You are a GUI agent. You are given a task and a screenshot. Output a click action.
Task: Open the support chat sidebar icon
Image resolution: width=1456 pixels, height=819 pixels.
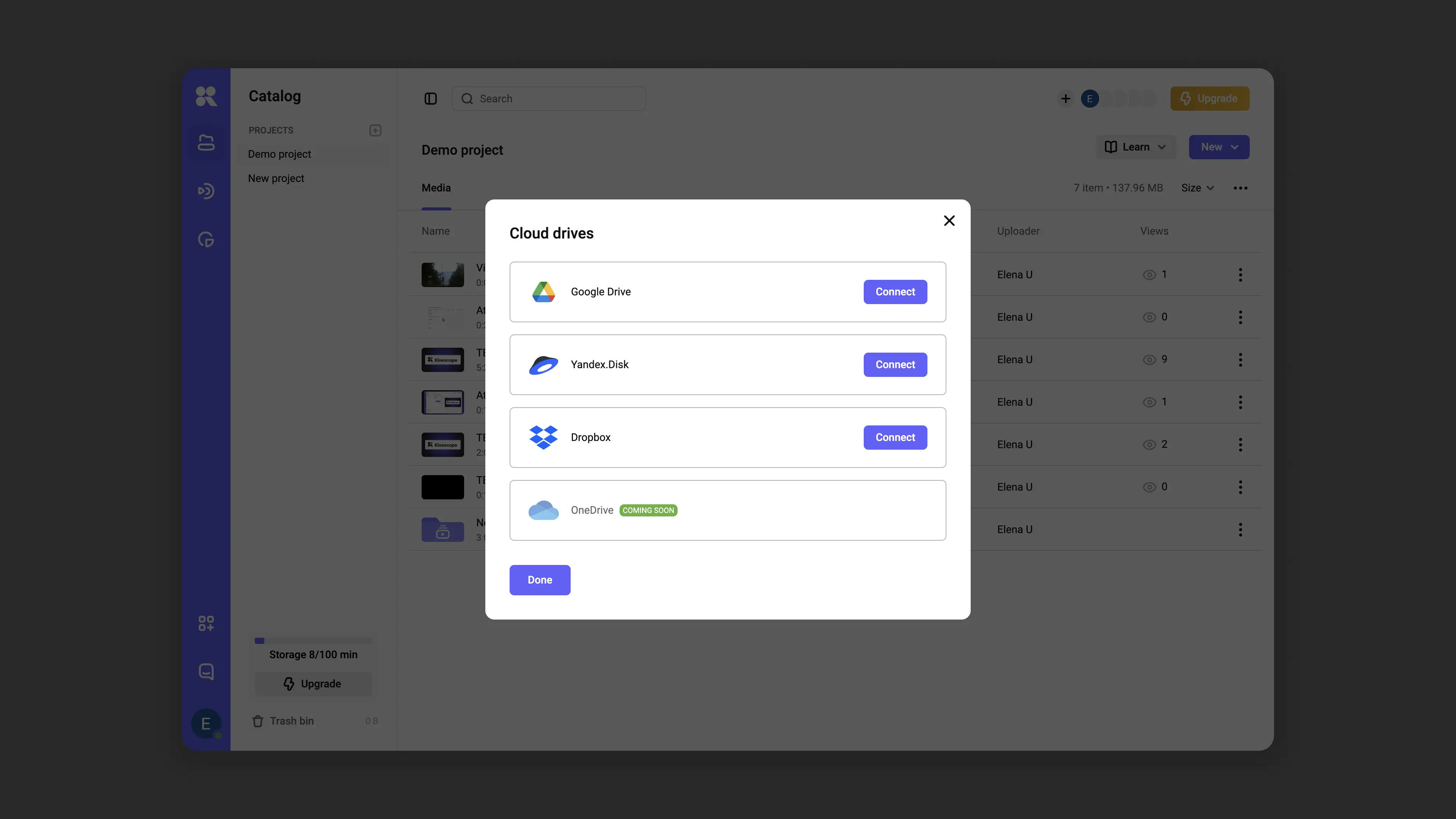tap(206, 672)
